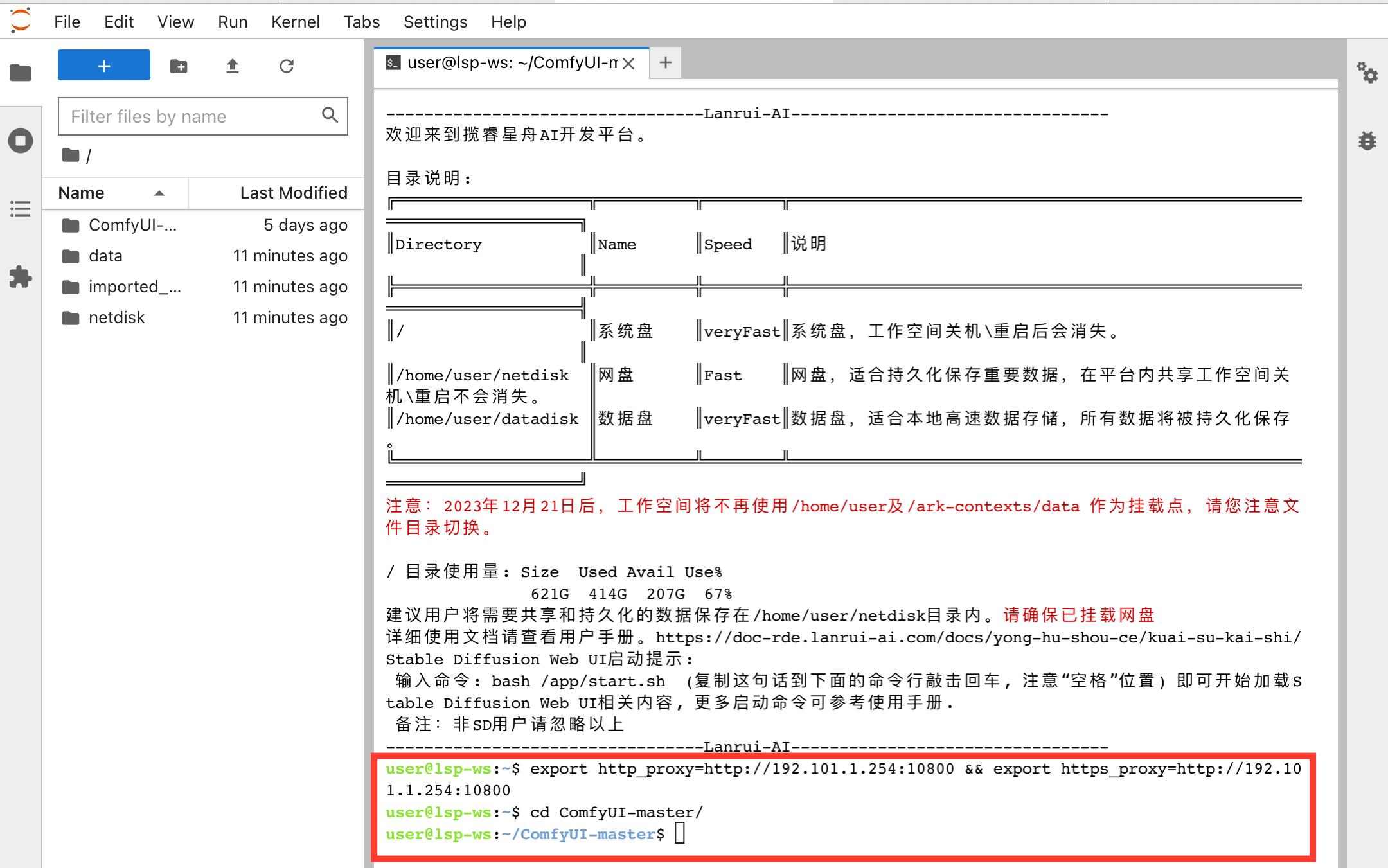The image size is (1388, 868).
Task: Click the Upload Files icon
Action: click(x=233, y=66)
